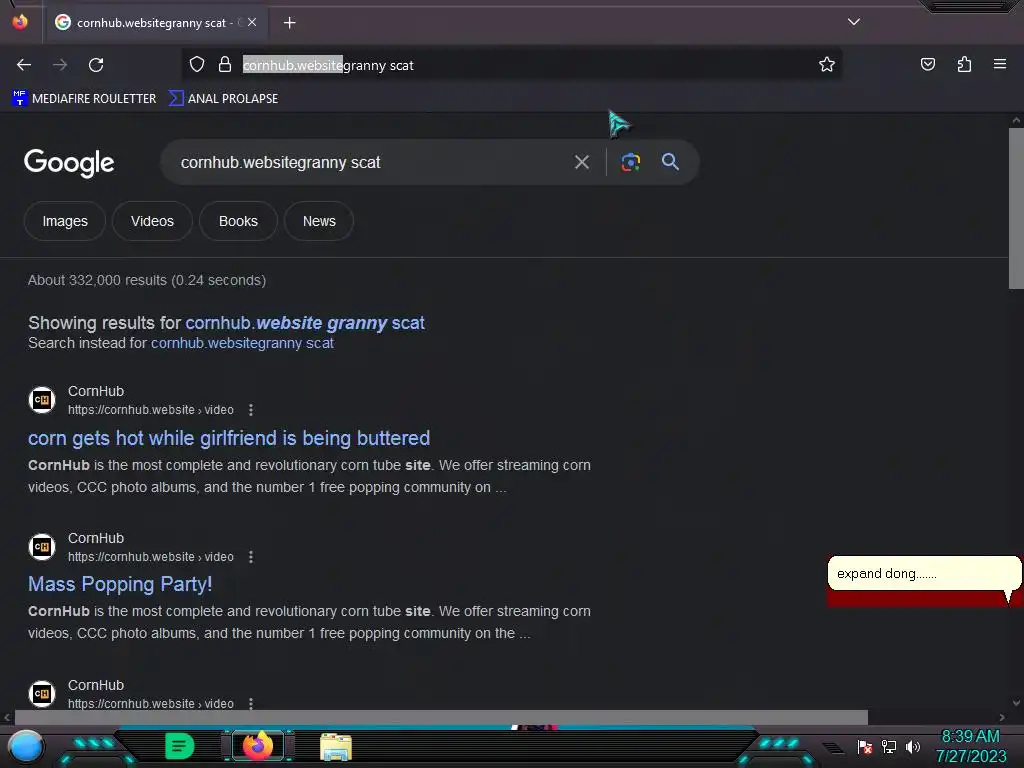Click 'About 332,000 results' text
Viewport: 1024px width, 768px height.
[x=146, y=280]
